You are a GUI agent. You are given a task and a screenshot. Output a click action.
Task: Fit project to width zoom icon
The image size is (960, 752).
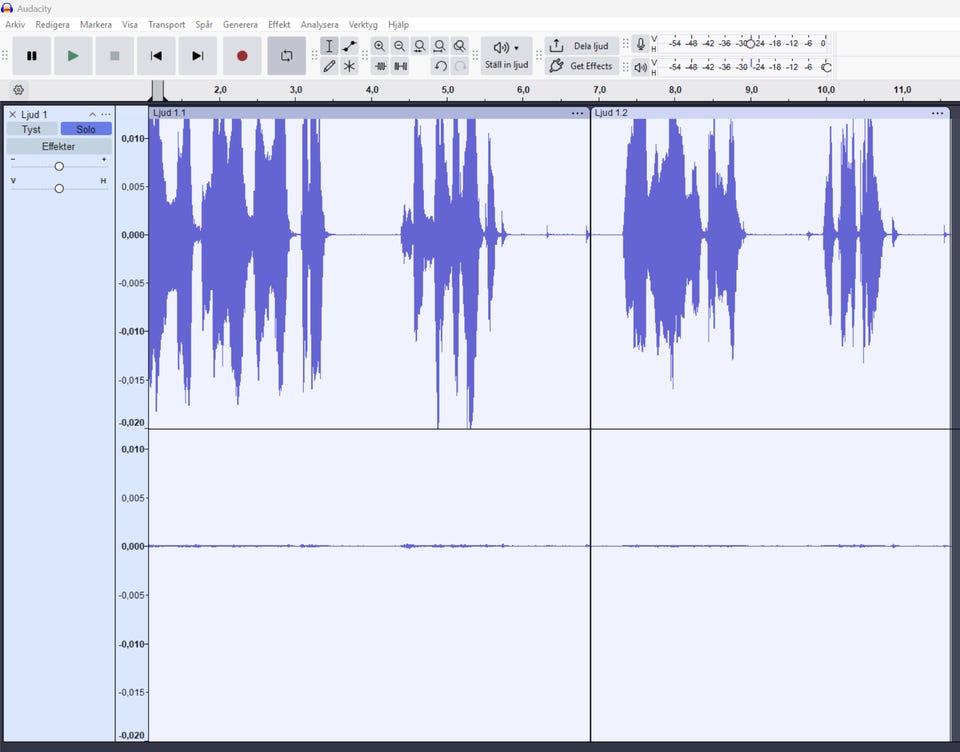(440, 46)
